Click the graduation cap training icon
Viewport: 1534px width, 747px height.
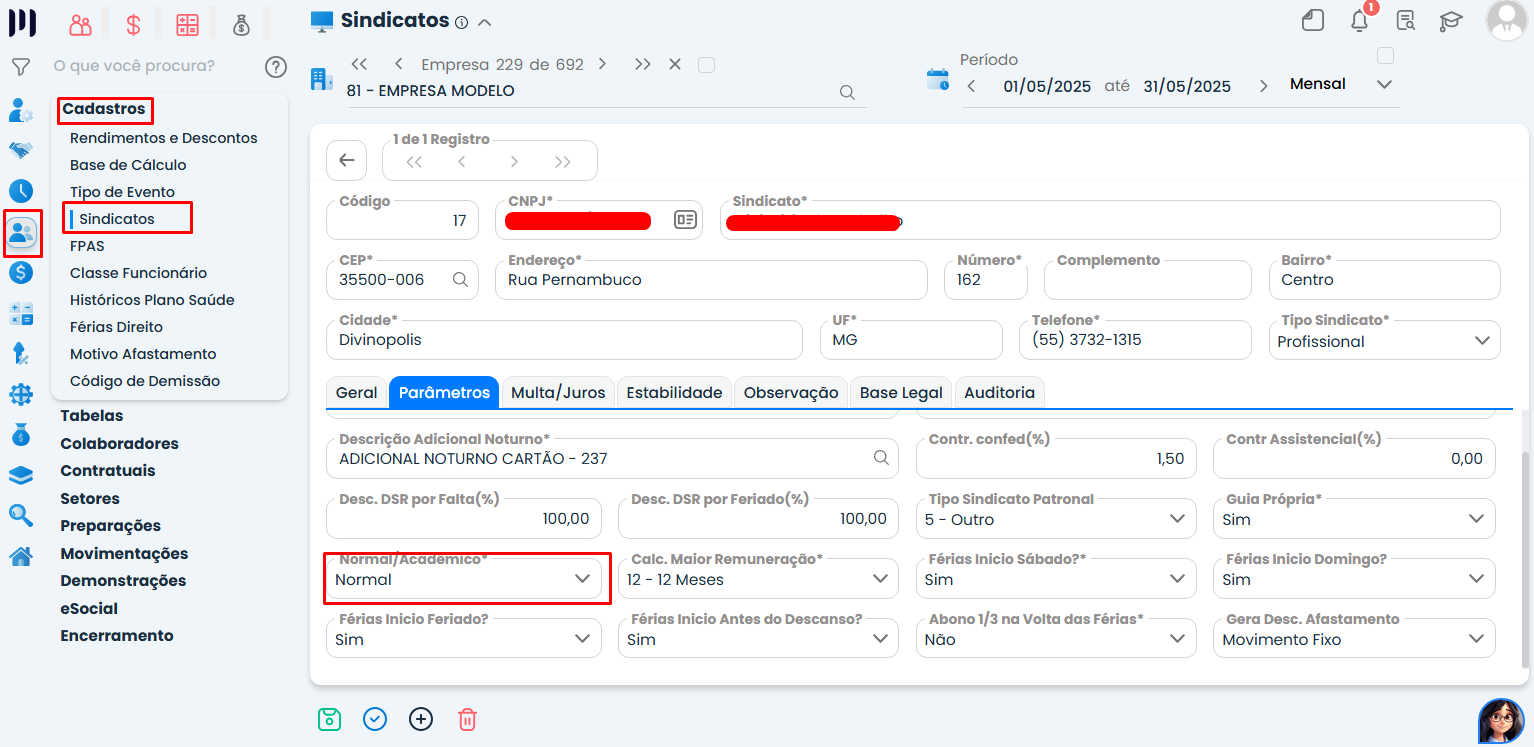[x=1450, y=21]
